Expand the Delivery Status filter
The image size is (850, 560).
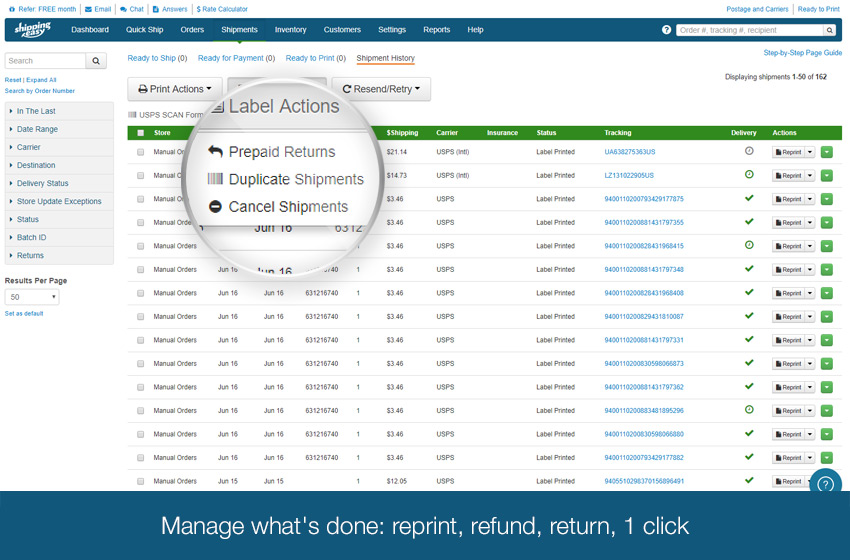pos(59,183)
